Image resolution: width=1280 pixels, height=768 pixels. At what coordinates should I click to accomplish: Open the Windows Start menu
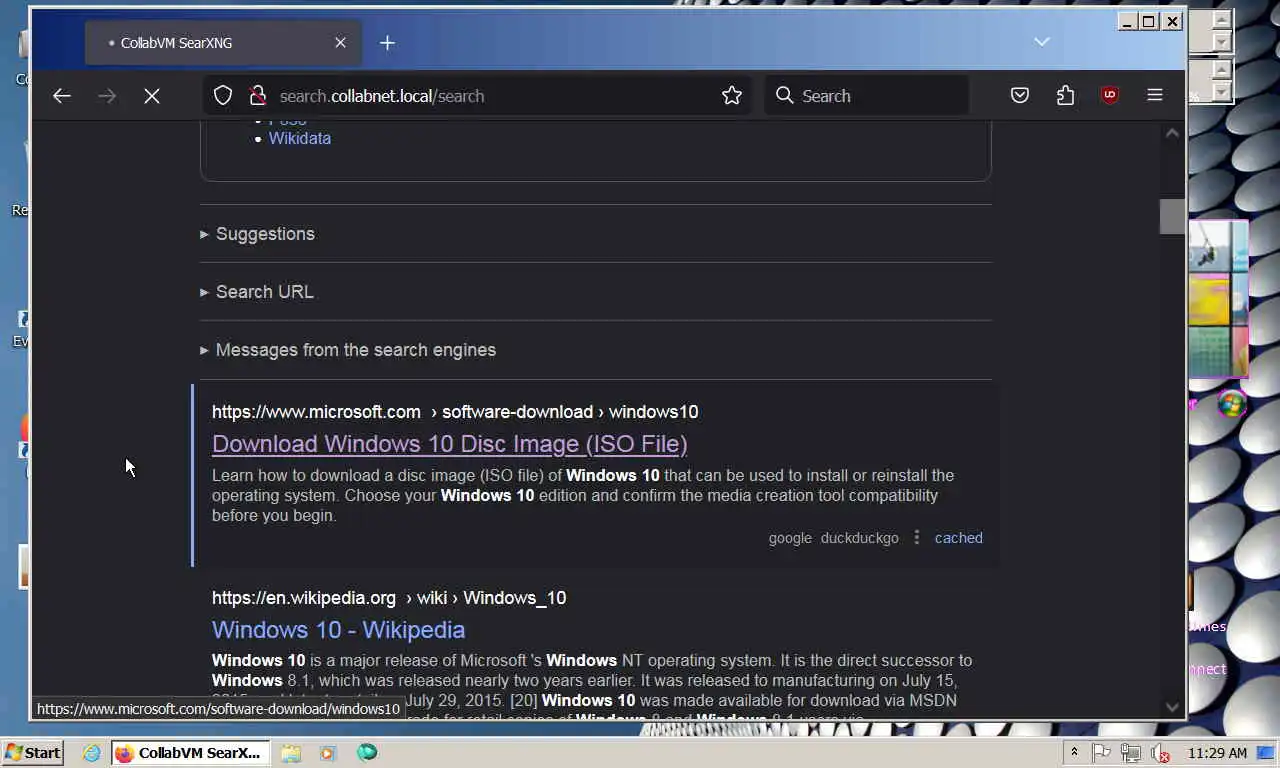point(33,753)
